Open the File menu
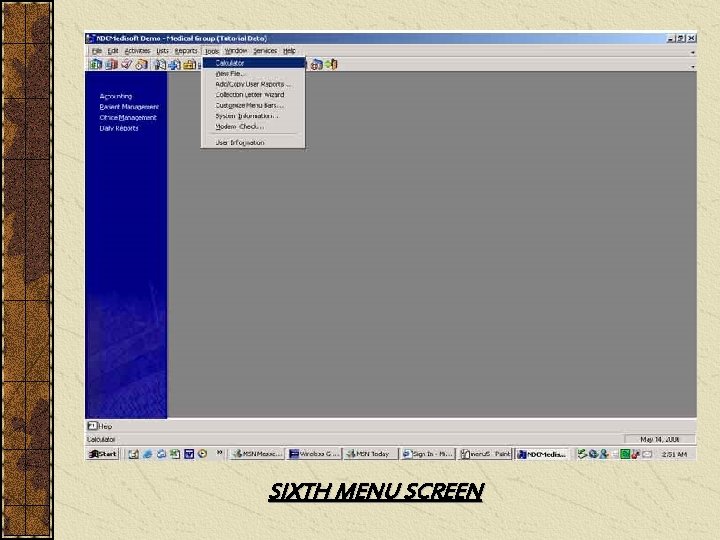The width and height of the screenshot is (720, 540). coord(96,51)
